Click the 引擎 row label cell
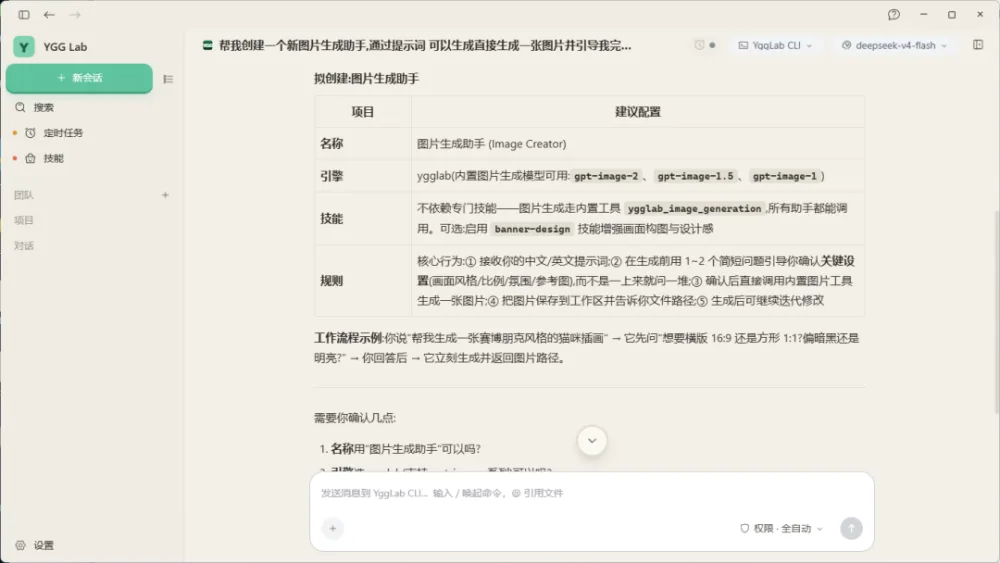Viewport: 1000px width, 563px height. (363, 176)
